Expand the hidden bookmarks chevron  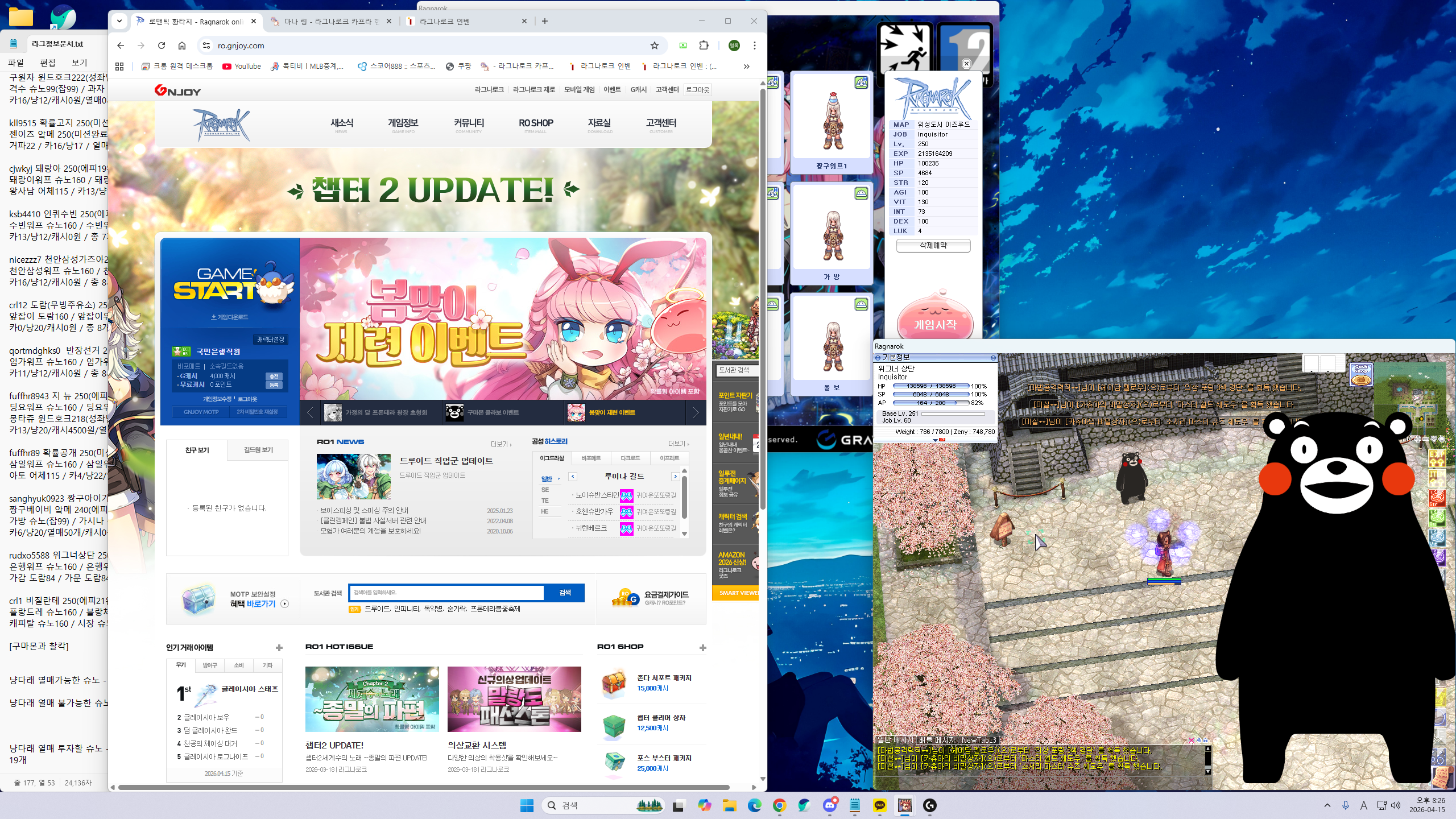coord(746,67)
